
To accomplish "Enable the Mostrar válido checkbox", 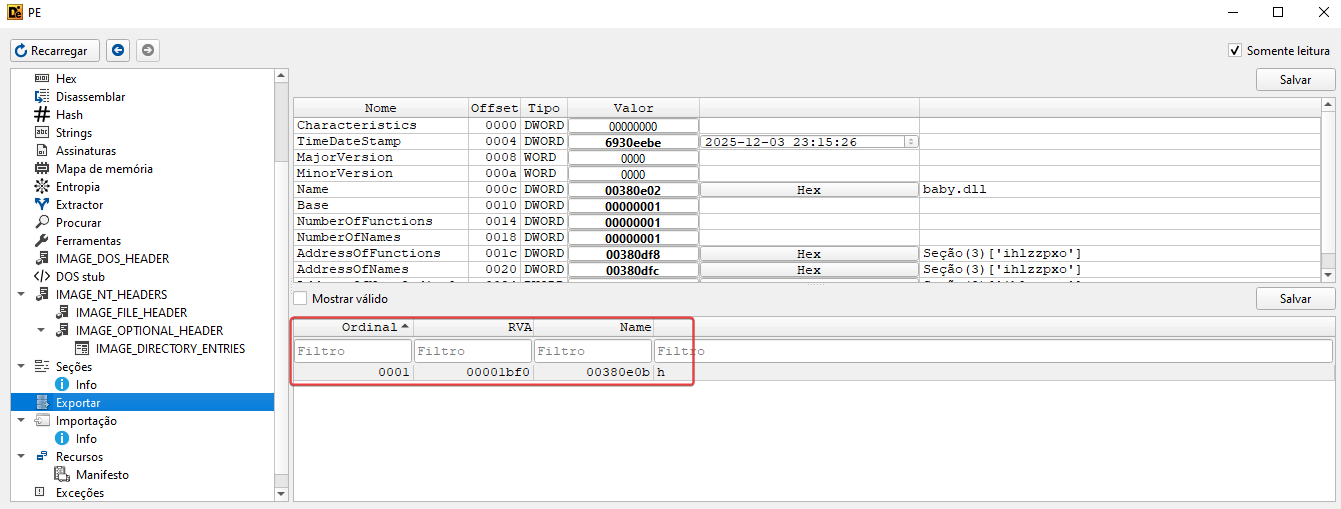I will pyautogui.click(x=300, y=298).
